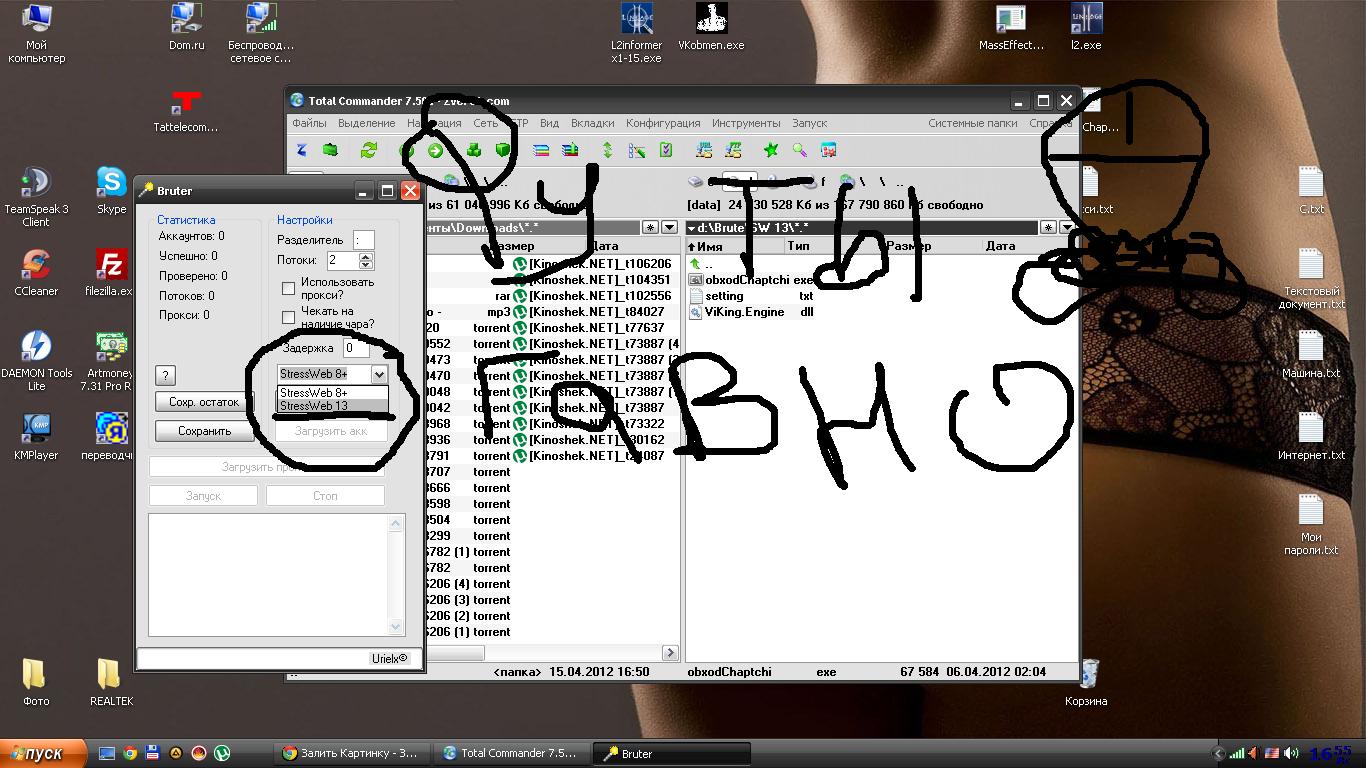Select obxodChaptchi exe file in right panel

pos(745,280)
